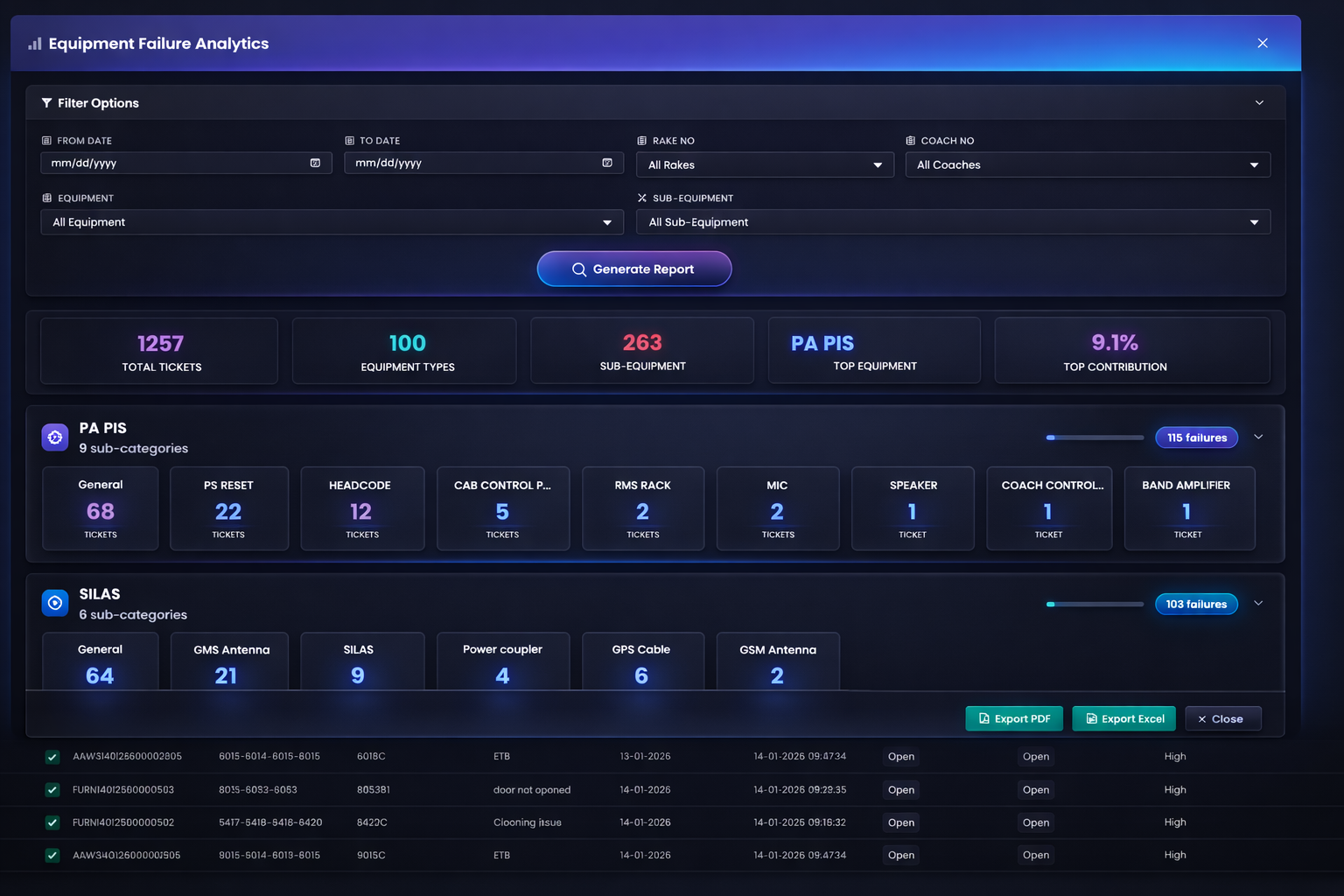Viewport: 1344px width, 896px height.
Task: Expand the All Coaches dropdown
Action: [x=1087, y=164]
